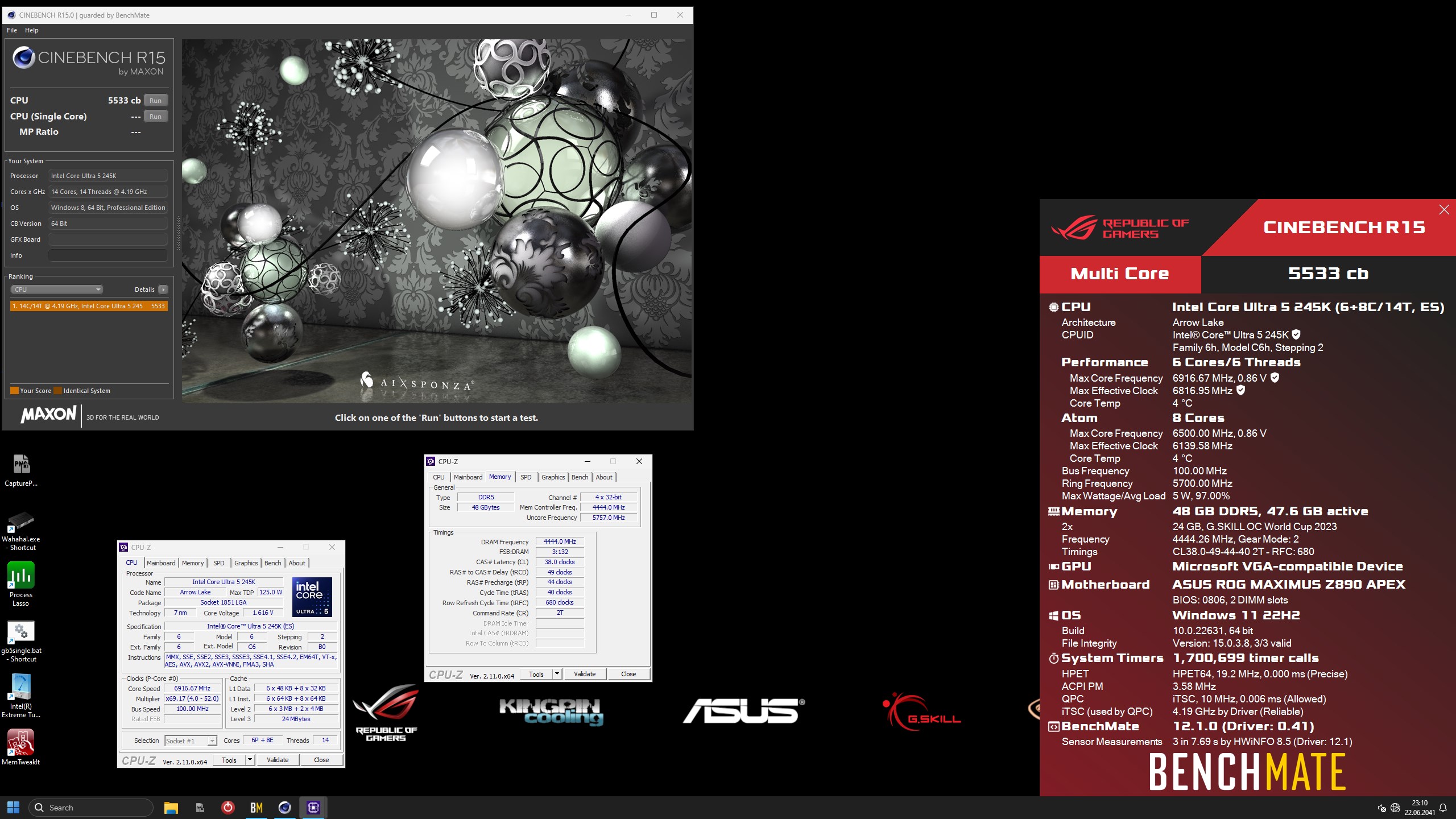Screen dimensions: 1456x819
Task: Switch to SPD tab in CPU-Z Memory window
Action: click(526, 477)
